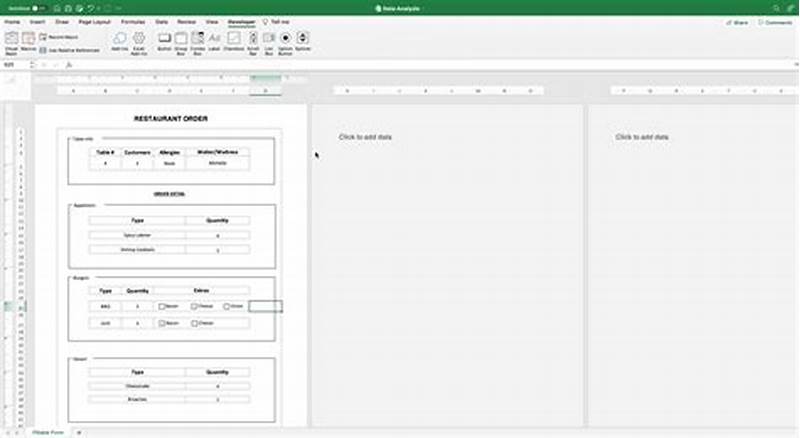Screen dimensions: 800x438
Task: Click the Home icon in title bar
Action: click(x=57, y=8)
